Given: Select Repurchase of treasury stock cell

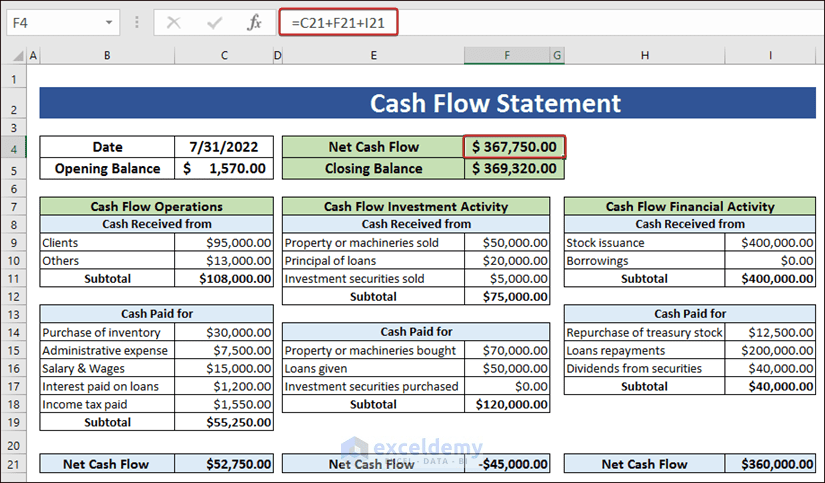Looking at the screenshot, I should point(645,333).
